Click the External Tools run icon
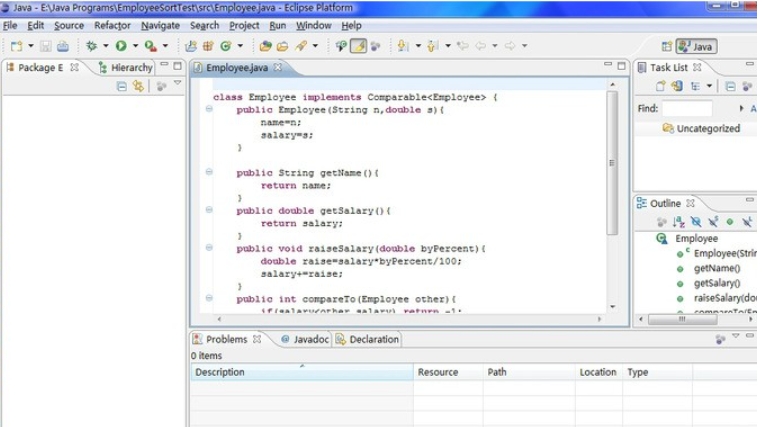The width and height of the screenshot is (762, 427). point(151,46)
